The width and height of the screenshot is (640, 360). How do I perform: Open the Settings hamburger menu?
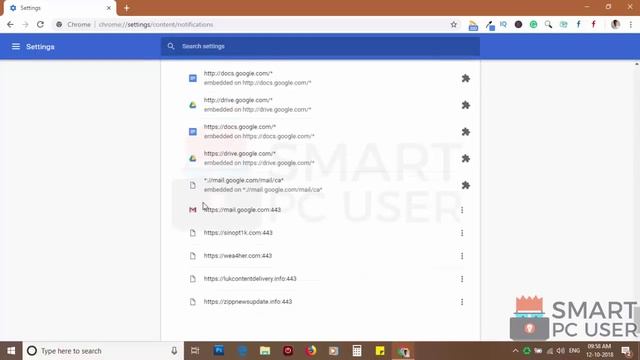16,47
